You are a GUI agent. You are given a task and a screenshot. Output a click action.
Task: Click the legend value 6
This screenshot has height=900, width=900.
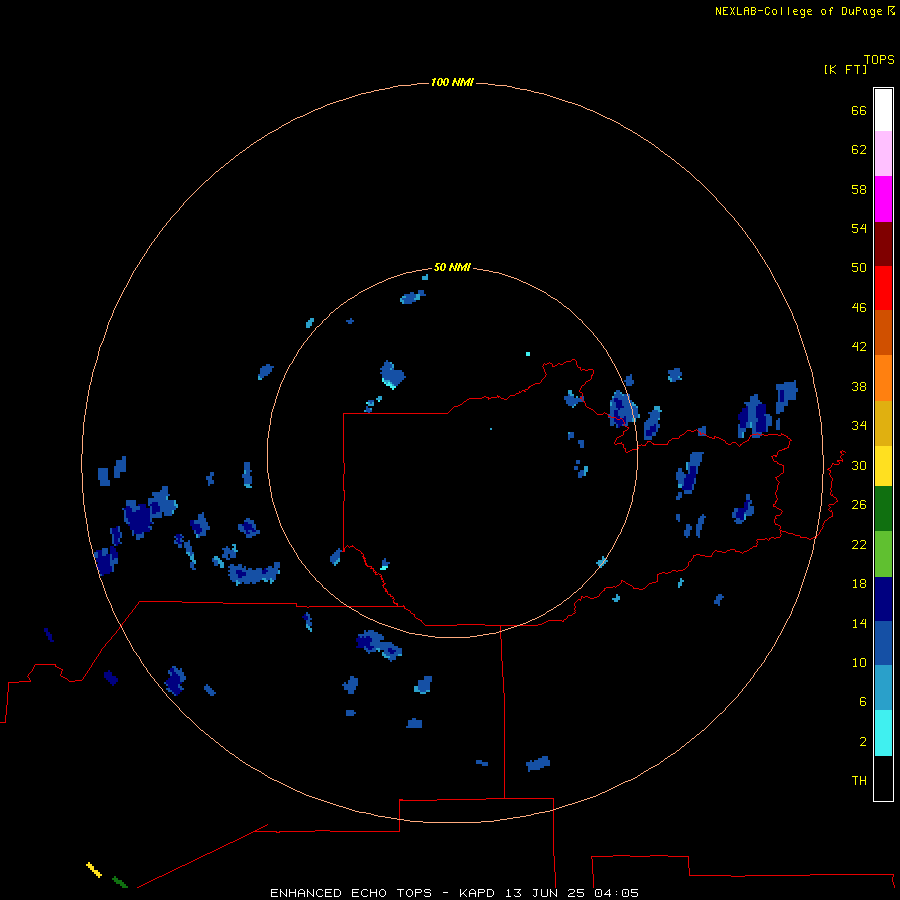(x=863, y=701)
